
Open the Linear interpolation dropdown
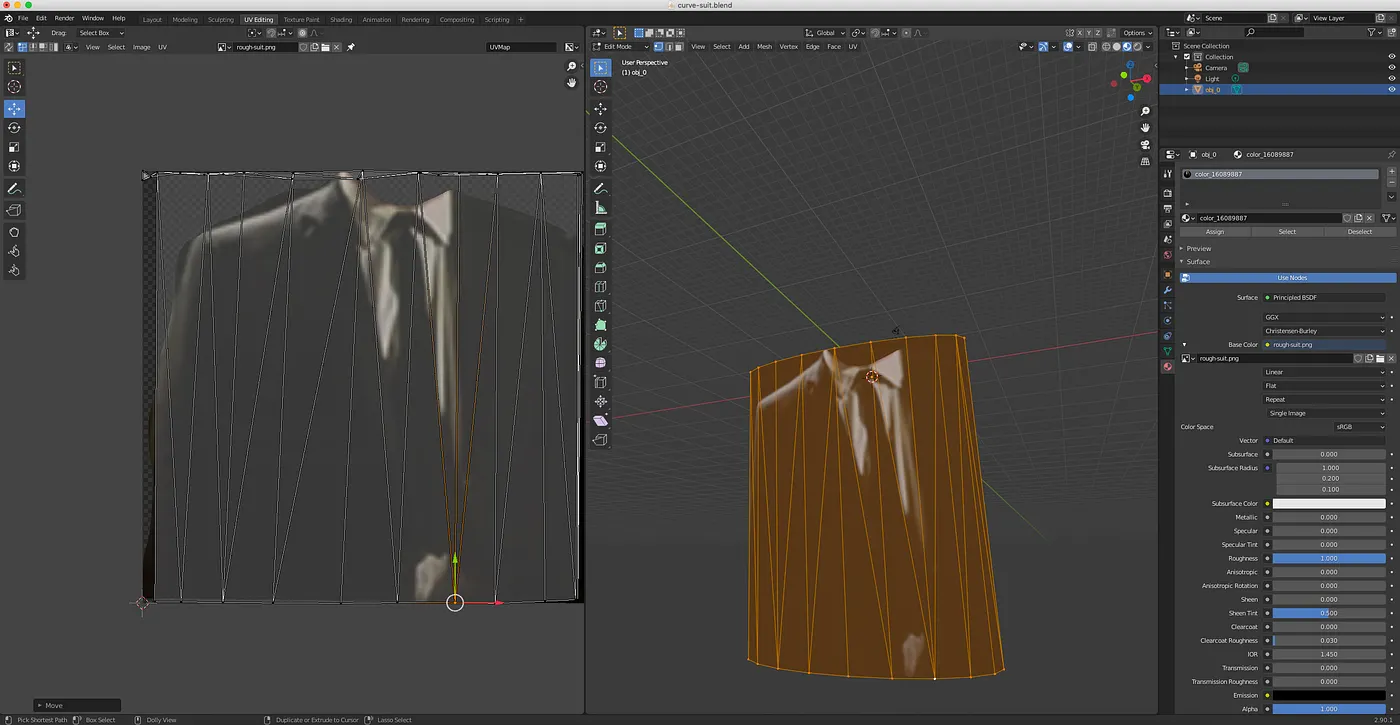pyautogui.click(x=1325, y=372)
